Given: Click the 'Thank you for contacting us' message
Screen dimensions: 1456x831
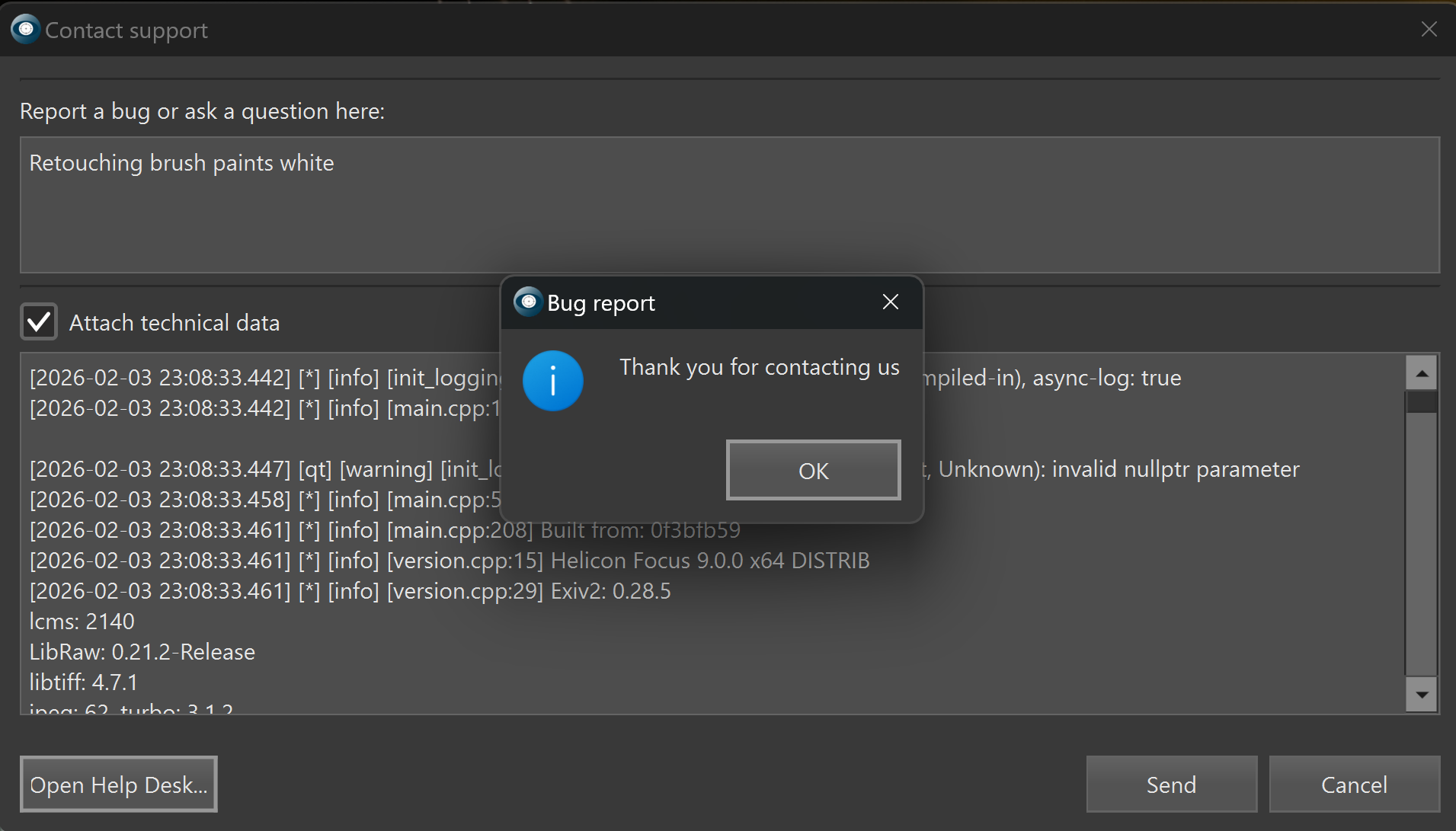Looking at the screenshot, I should tap(759, 367).
